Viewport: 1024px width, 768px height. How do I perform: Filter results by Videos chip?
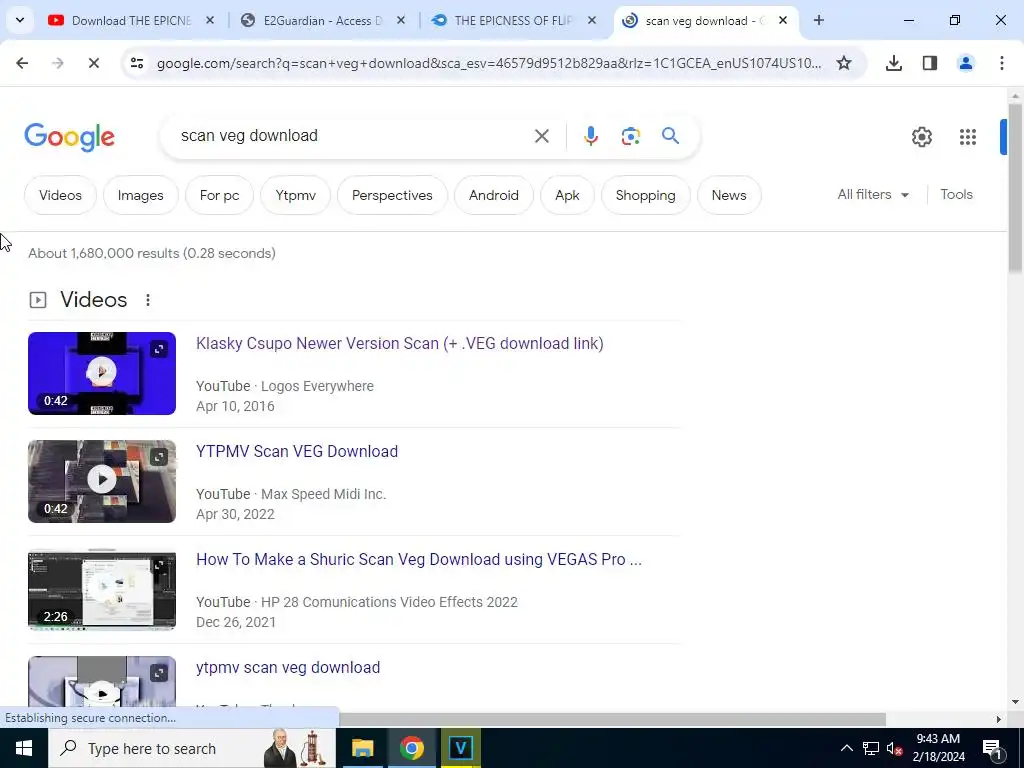pyautogui.click(x=60, y=195)
